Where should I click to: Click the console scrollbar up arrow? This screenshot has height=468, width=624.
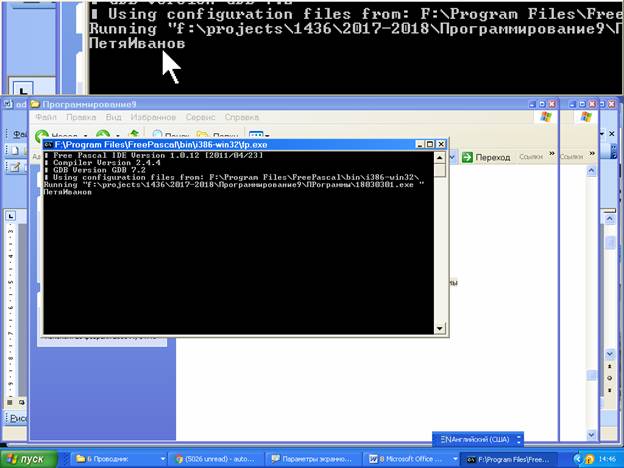pos(439,158)
